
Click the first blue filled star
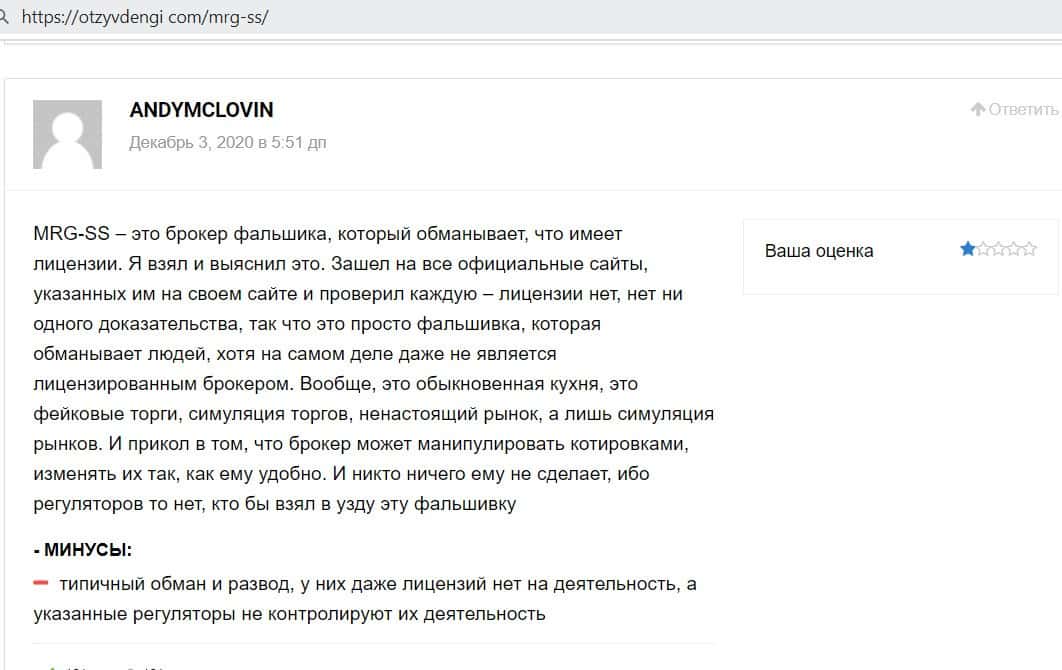(x=967, y=249)
